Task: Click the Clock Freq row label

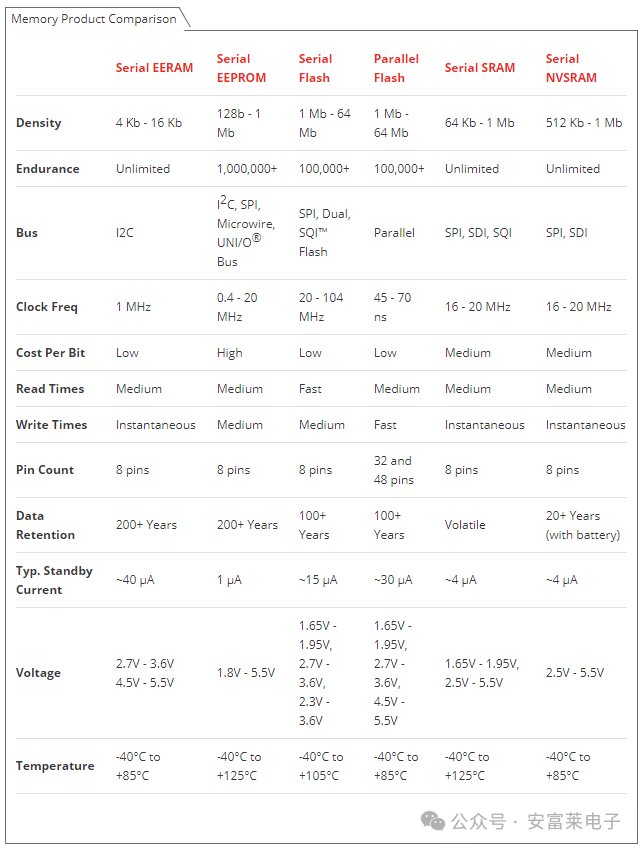Action: 47,307
